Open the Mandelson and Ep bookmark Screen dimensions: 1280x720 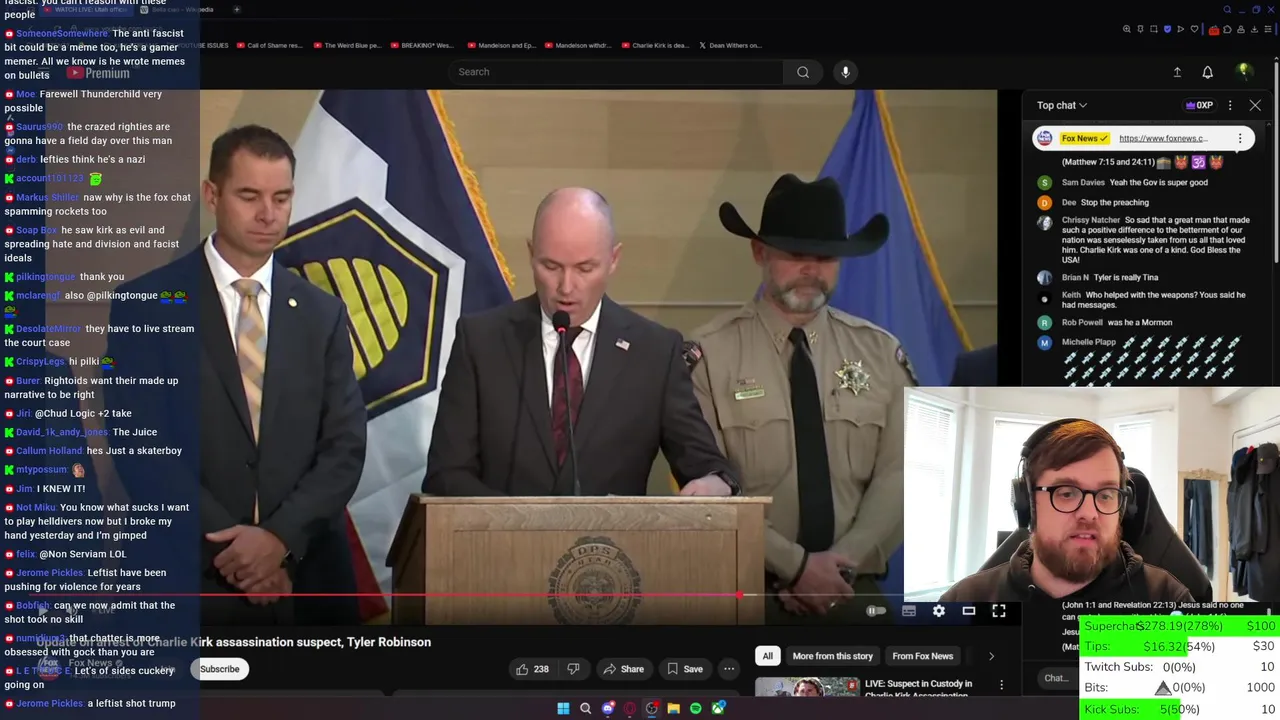tap(504, 45)
